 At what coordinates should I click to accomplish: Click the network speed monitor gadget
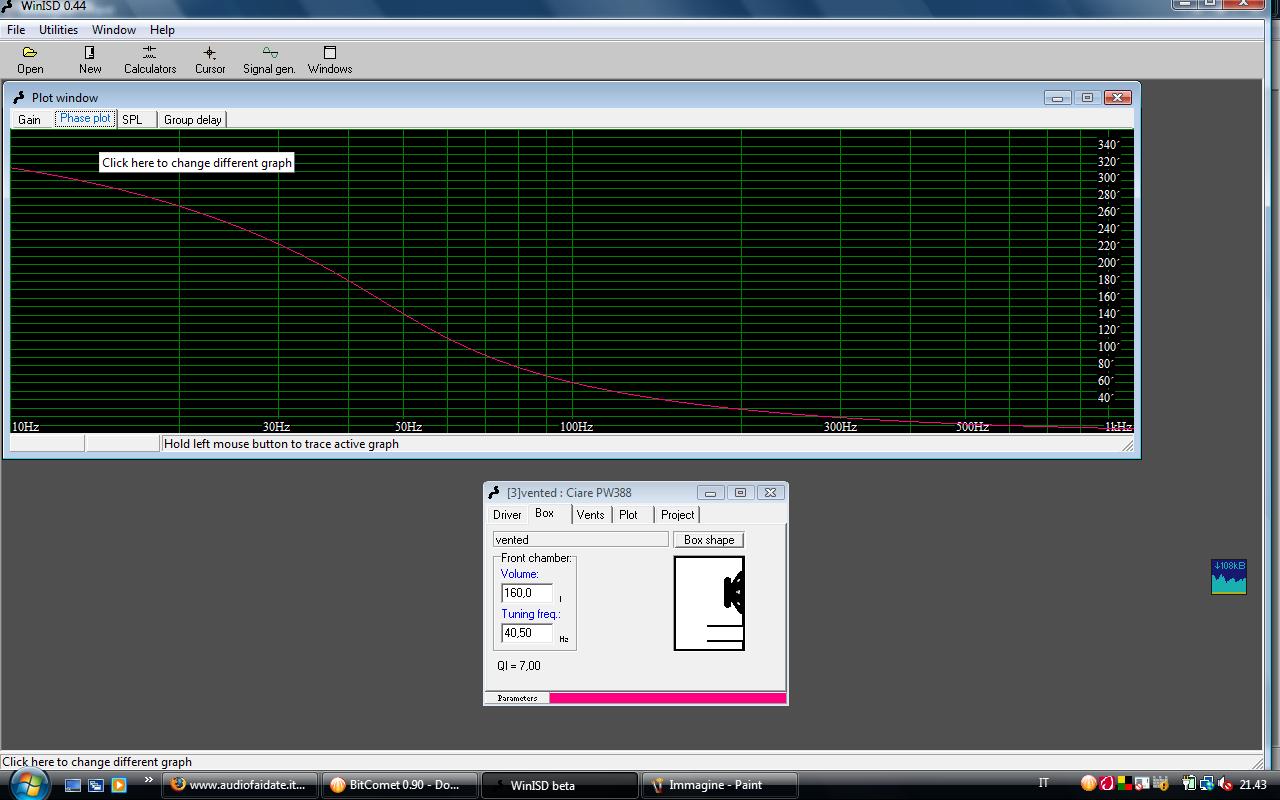pos(1228,577)
